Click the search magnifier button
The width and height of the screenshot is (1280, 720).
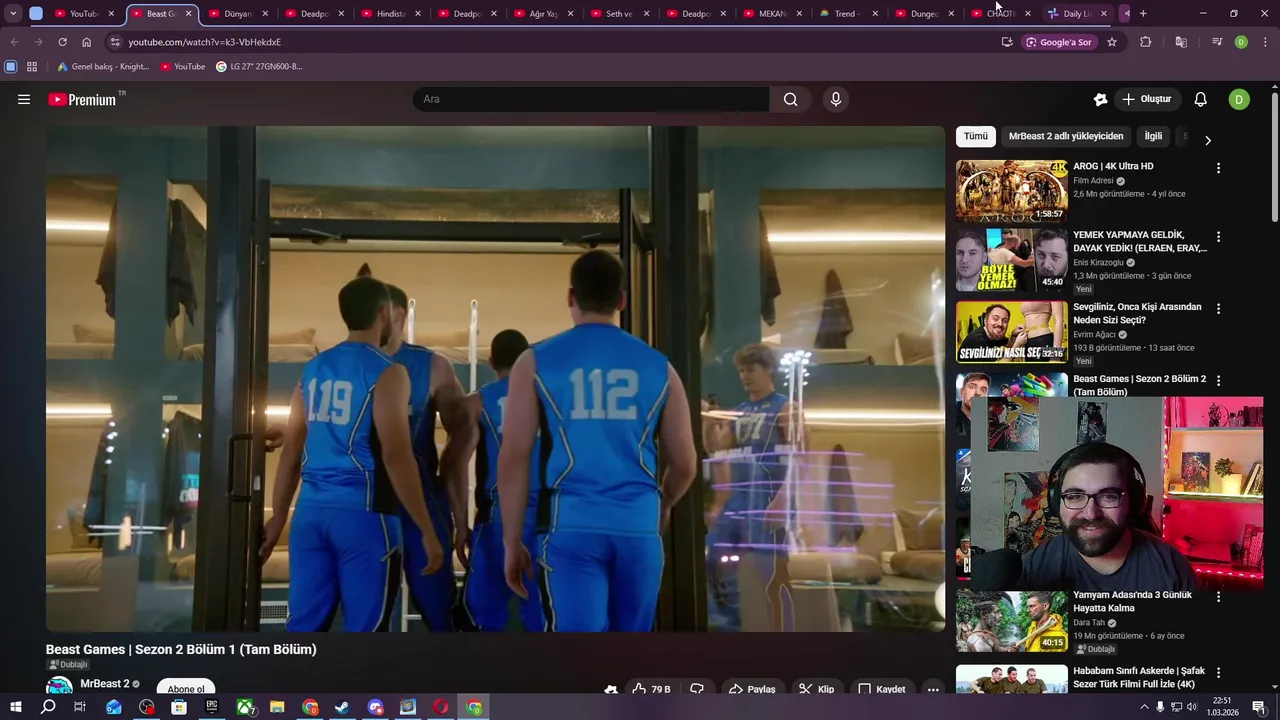pos(791,99)
